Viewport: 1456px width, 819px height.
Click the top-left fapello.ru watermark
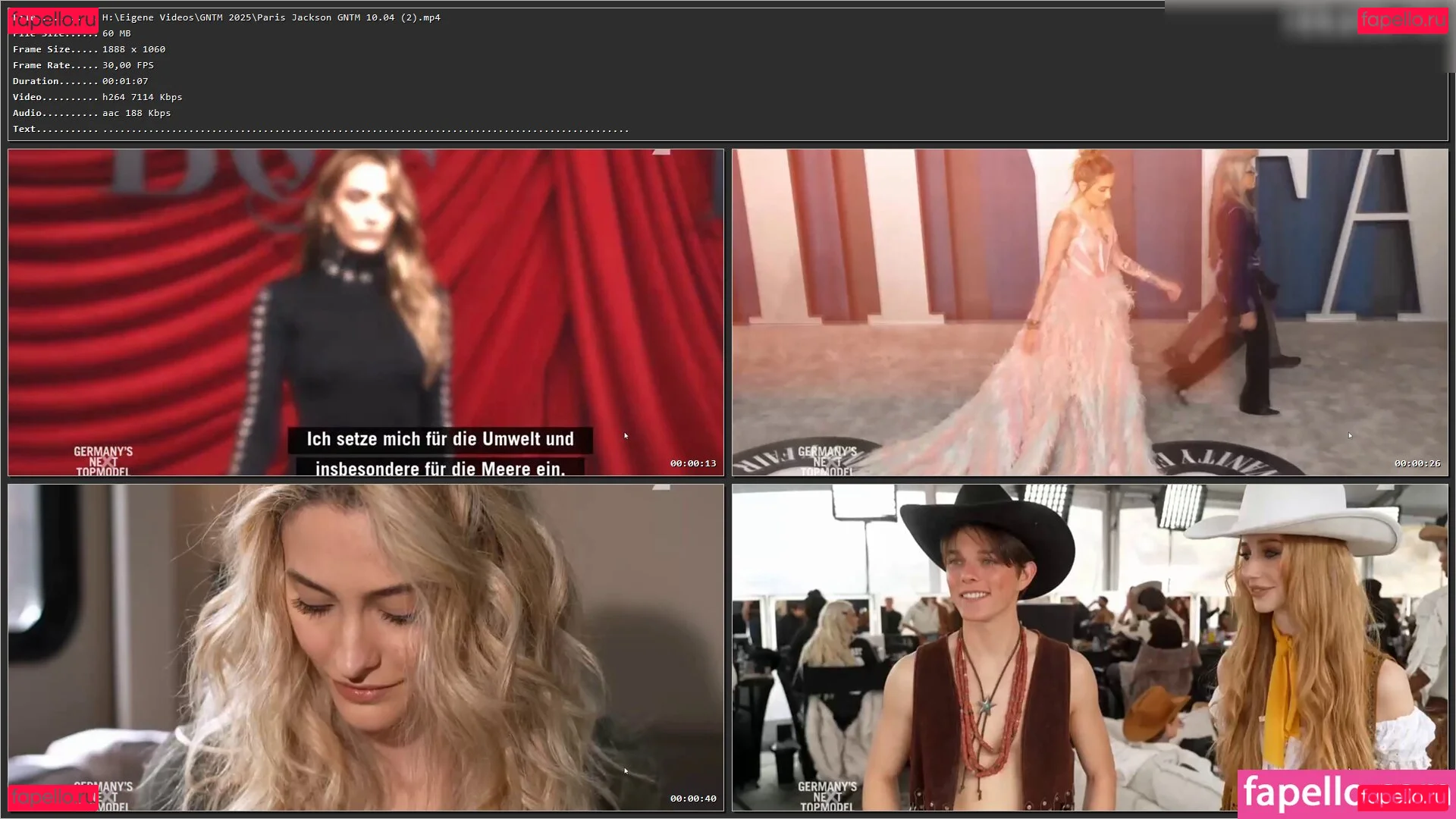coord(53,20)
